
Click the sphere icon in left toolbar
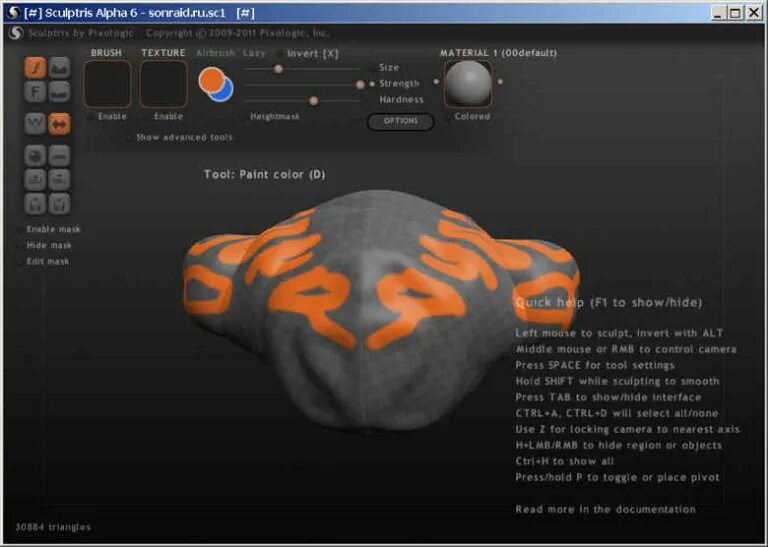pyautogui.click(x=35, y=156)
